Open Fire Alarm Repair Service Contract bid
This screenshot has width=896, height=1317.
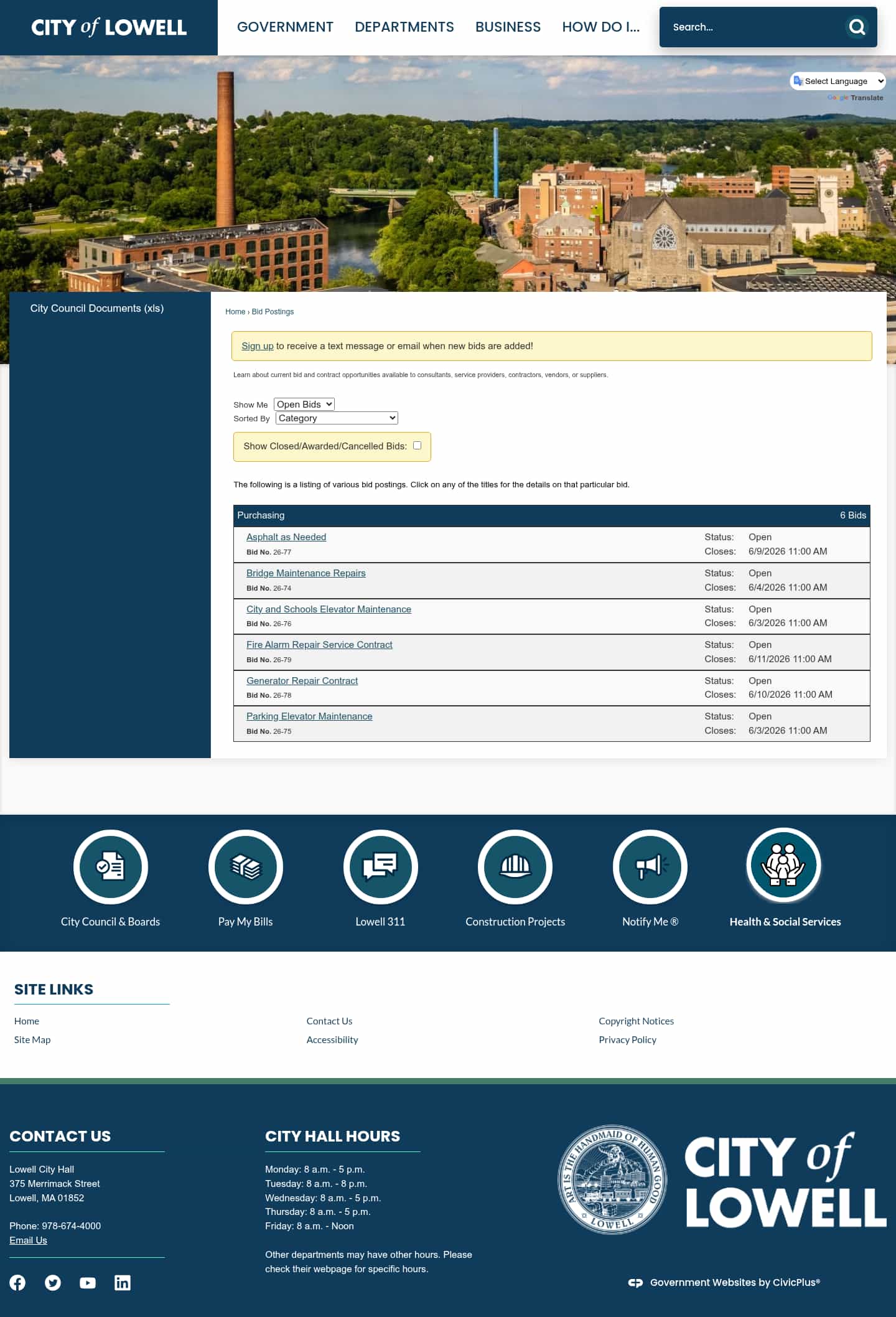point(319,645)
